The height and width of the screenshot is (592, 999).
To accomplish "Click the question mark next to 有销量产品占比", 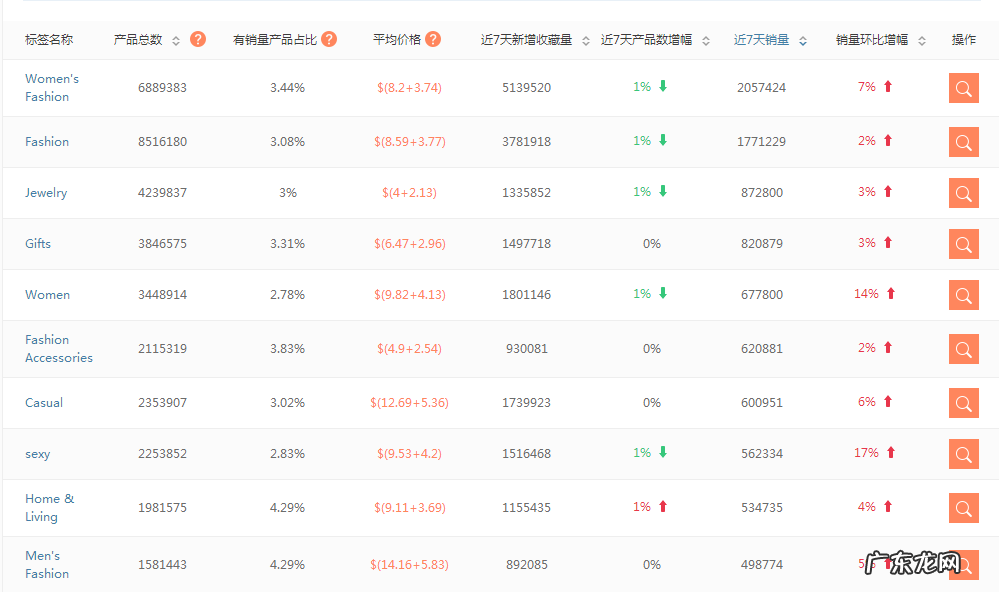I will (329, 39).
